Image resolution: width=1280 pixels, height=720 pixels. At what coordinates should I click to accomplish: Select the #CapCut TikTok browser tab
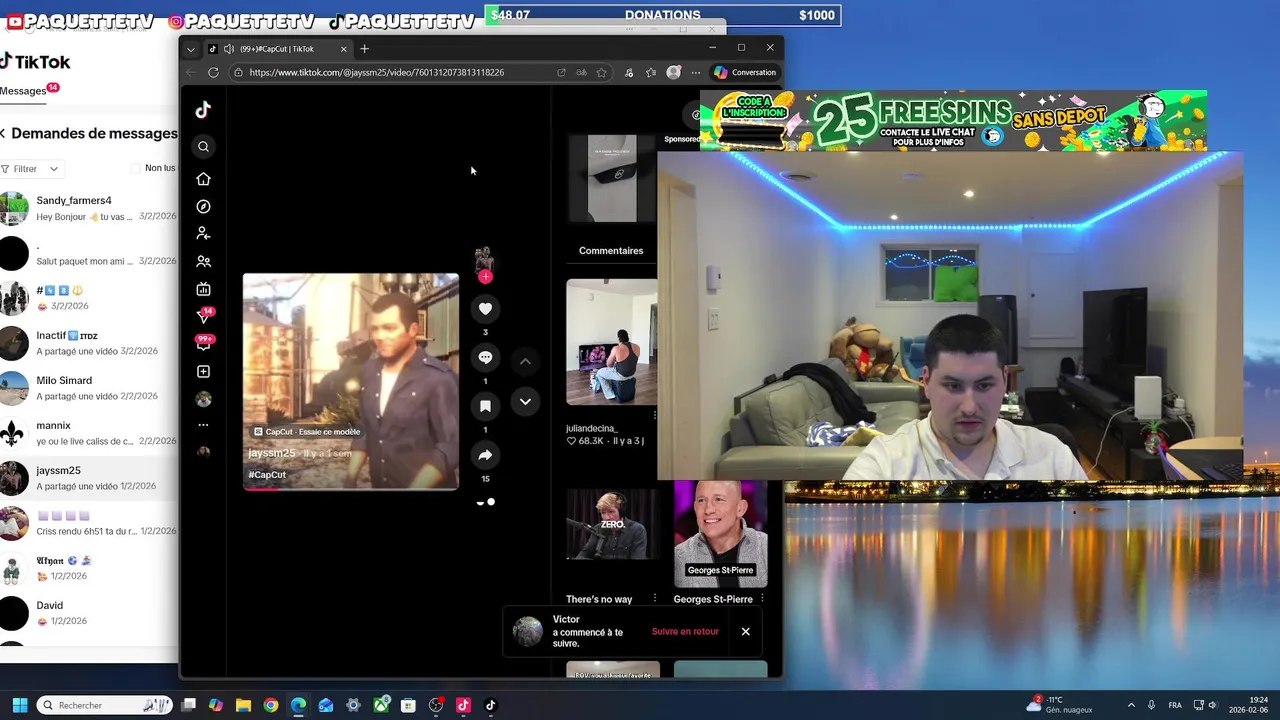pyautogui.click(x=276, y=49)
